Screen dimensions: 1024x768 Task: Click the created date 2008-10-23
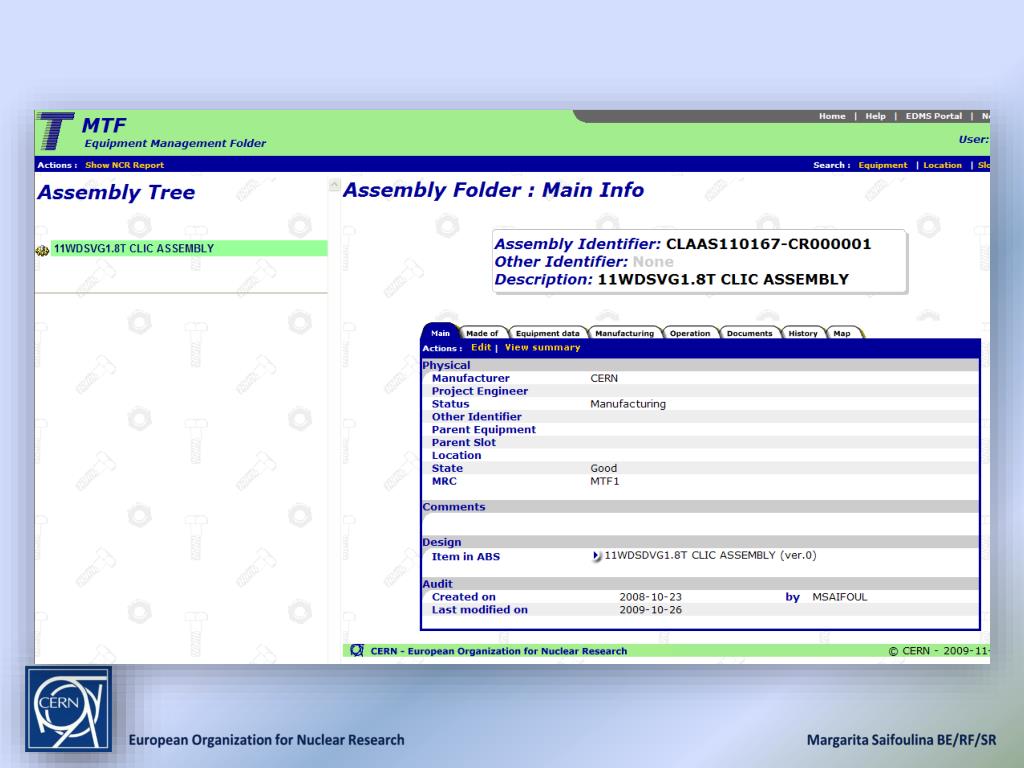point(650,597)
